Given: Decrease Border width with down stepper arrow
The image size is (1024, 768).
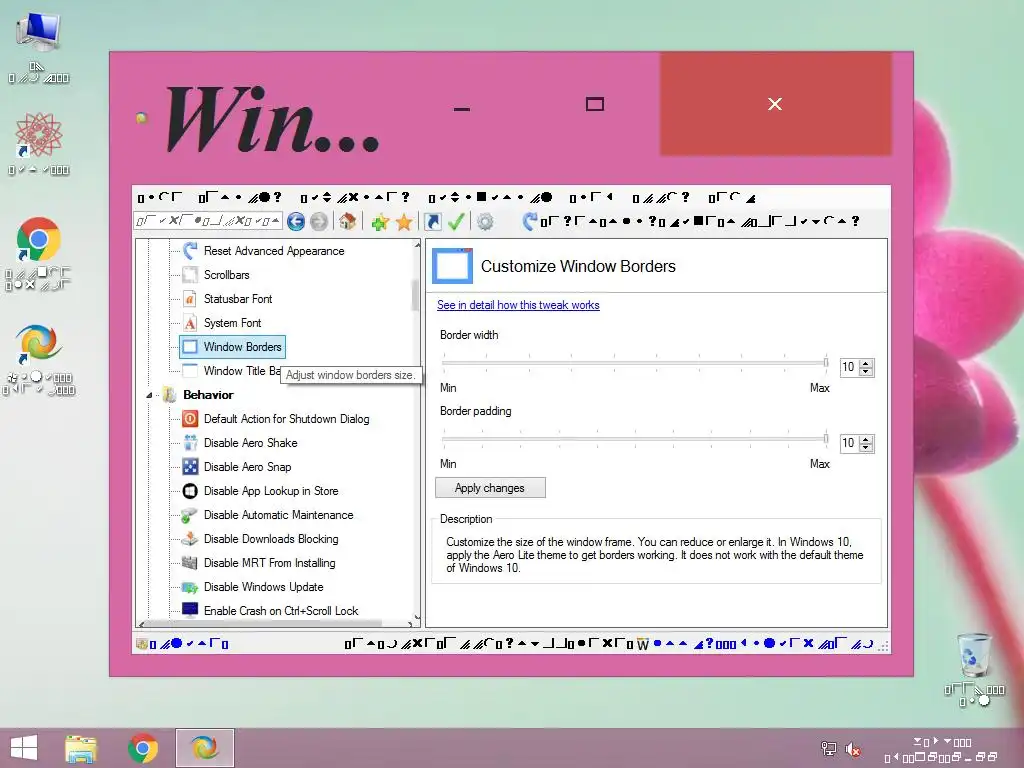Looking at the screenshot, I should (x=866, y=371).
